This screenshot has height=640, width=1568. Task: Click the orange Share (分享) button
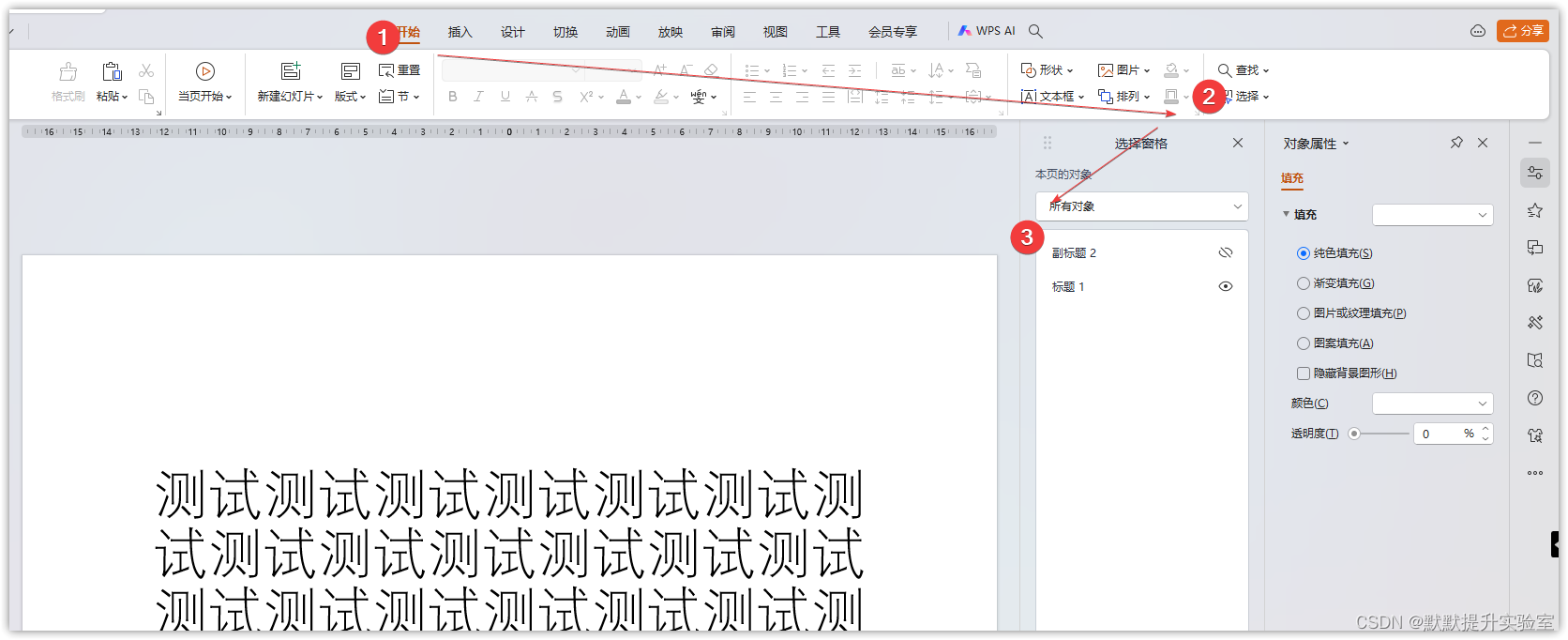1523,31
